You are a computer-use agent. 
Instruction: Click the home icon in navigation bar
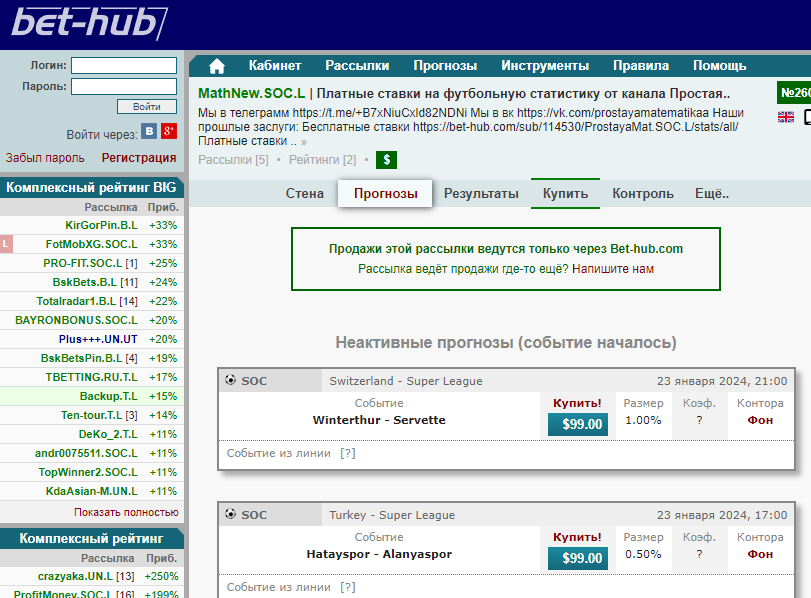tap(216, 66)
